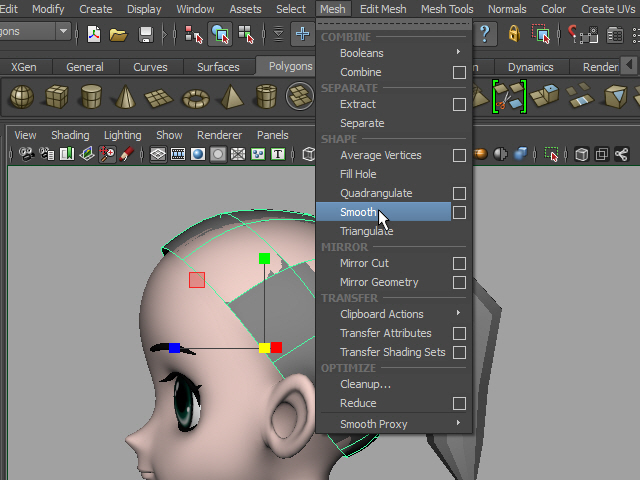Click the save scene floppy icon

(x=146, y=35)
